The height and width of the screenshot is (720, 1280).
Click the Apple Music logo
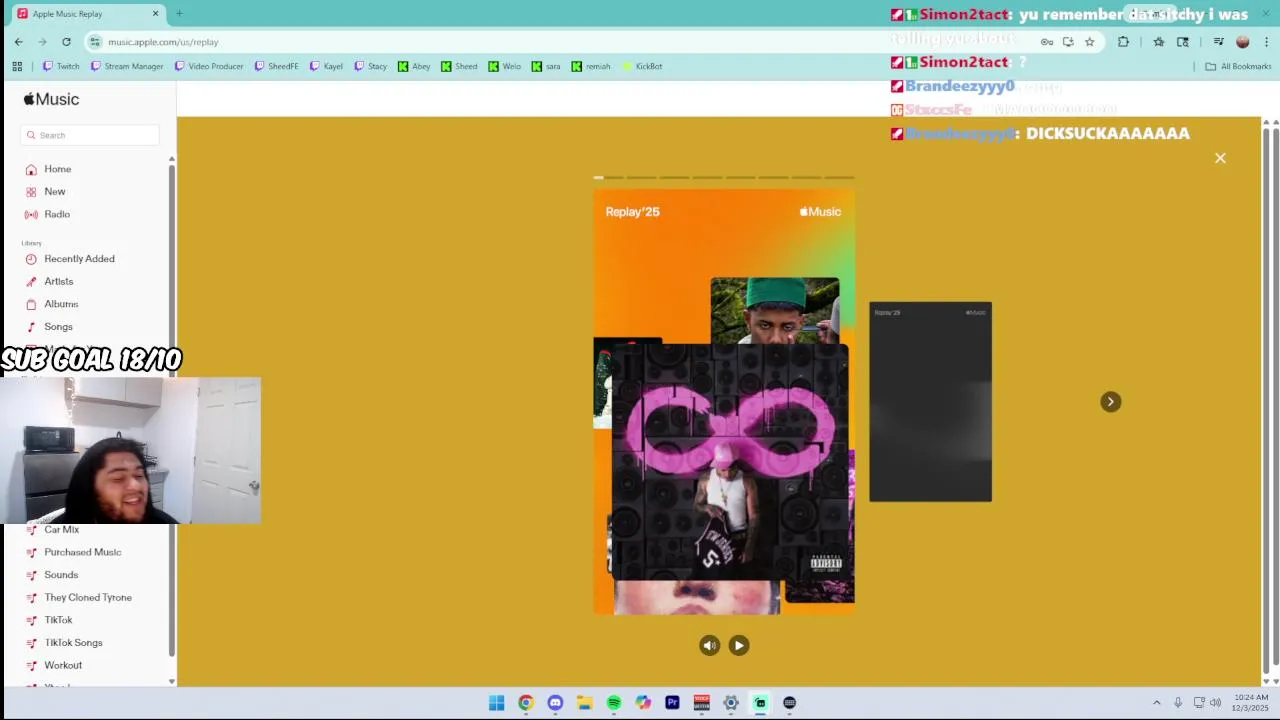tap(51, 99)
